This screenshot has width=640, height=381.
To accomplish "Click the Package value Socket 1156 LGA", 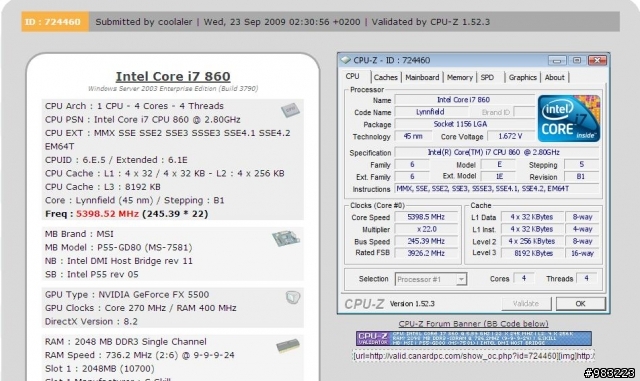I will point(464,124).
